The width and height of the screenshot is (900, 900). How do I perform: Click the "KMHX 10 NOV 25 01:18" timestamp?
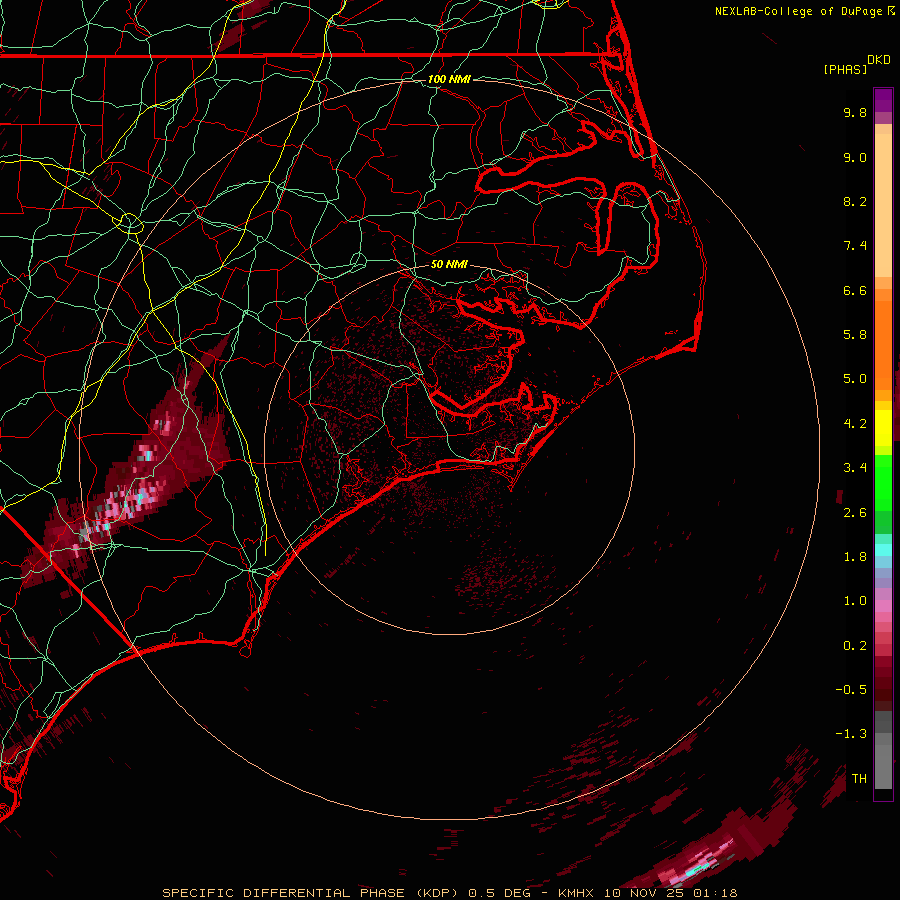click(x=647, y=893)
